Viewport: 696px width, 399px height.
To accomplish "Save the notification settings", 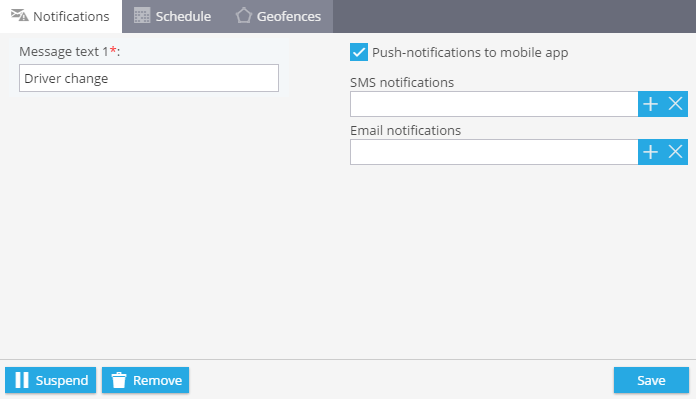I will point(651,380).
